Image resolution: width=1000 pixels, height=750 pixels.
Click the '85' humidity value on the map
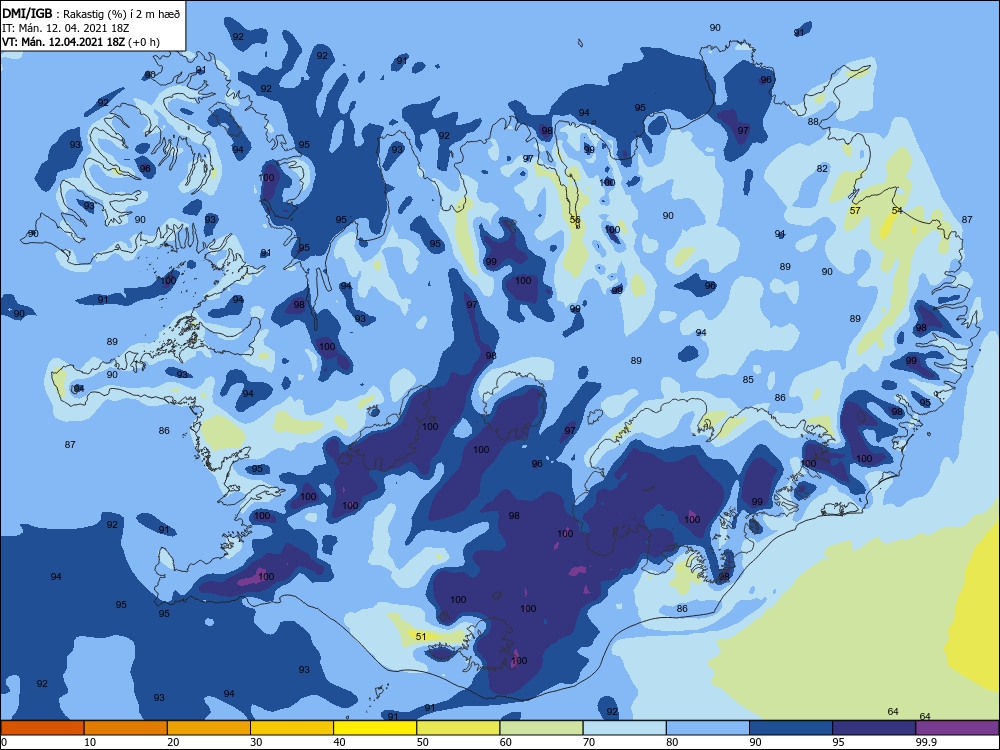pyautogui.click(x=748, y=379)
